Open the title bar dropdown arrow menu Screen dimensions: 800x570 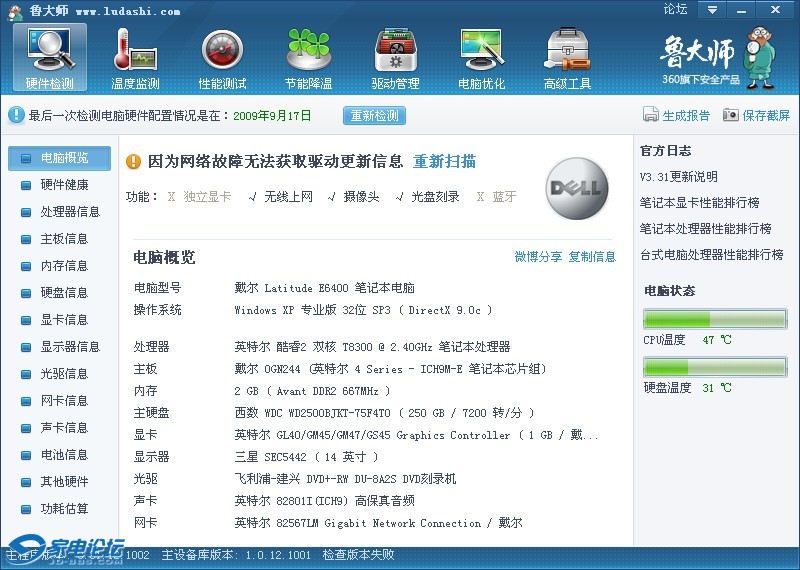tap(712, 10)
